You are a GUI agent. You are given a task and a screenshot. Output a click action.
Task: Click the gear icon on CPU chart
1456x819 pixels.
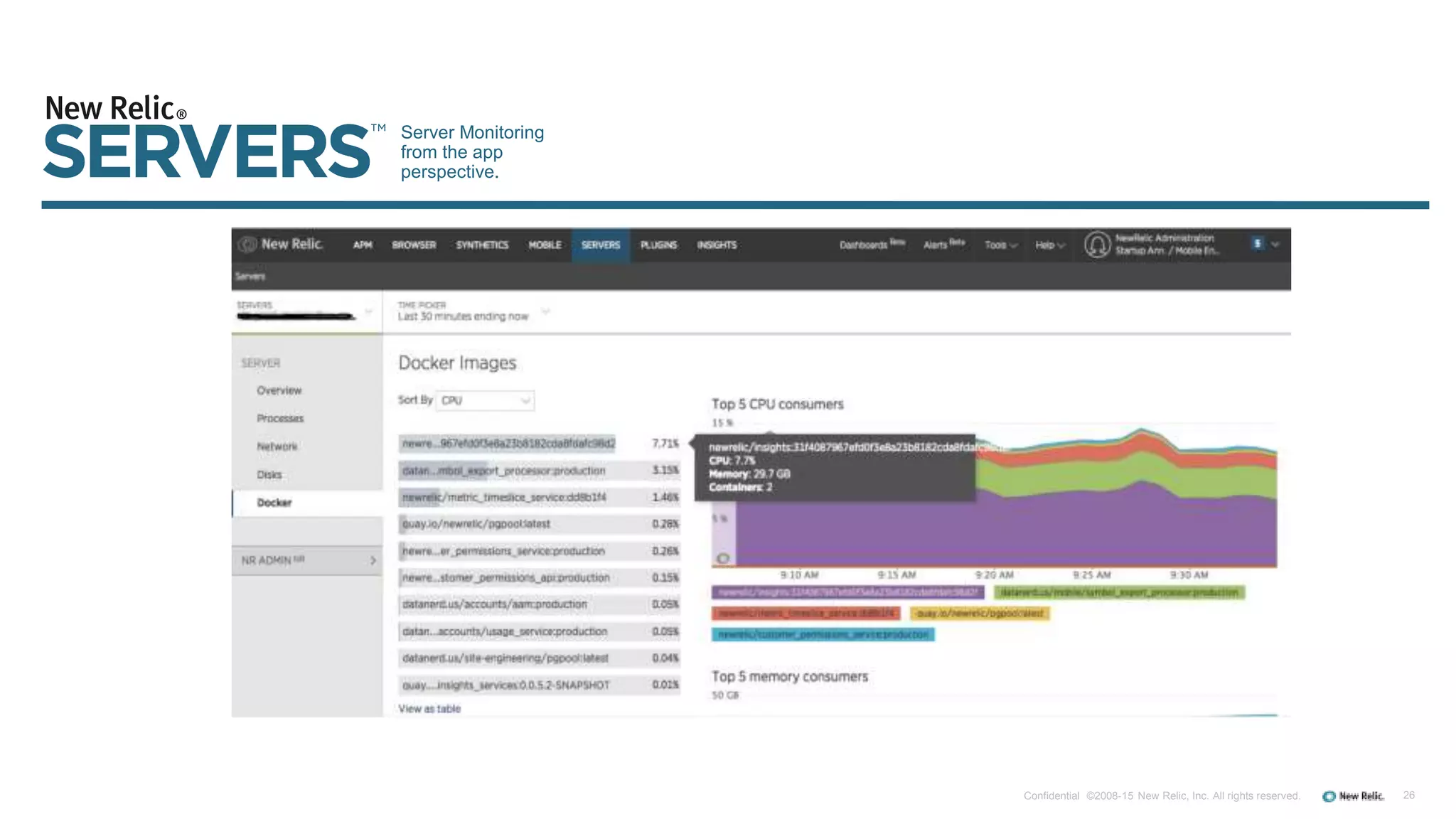pos(723,558)
